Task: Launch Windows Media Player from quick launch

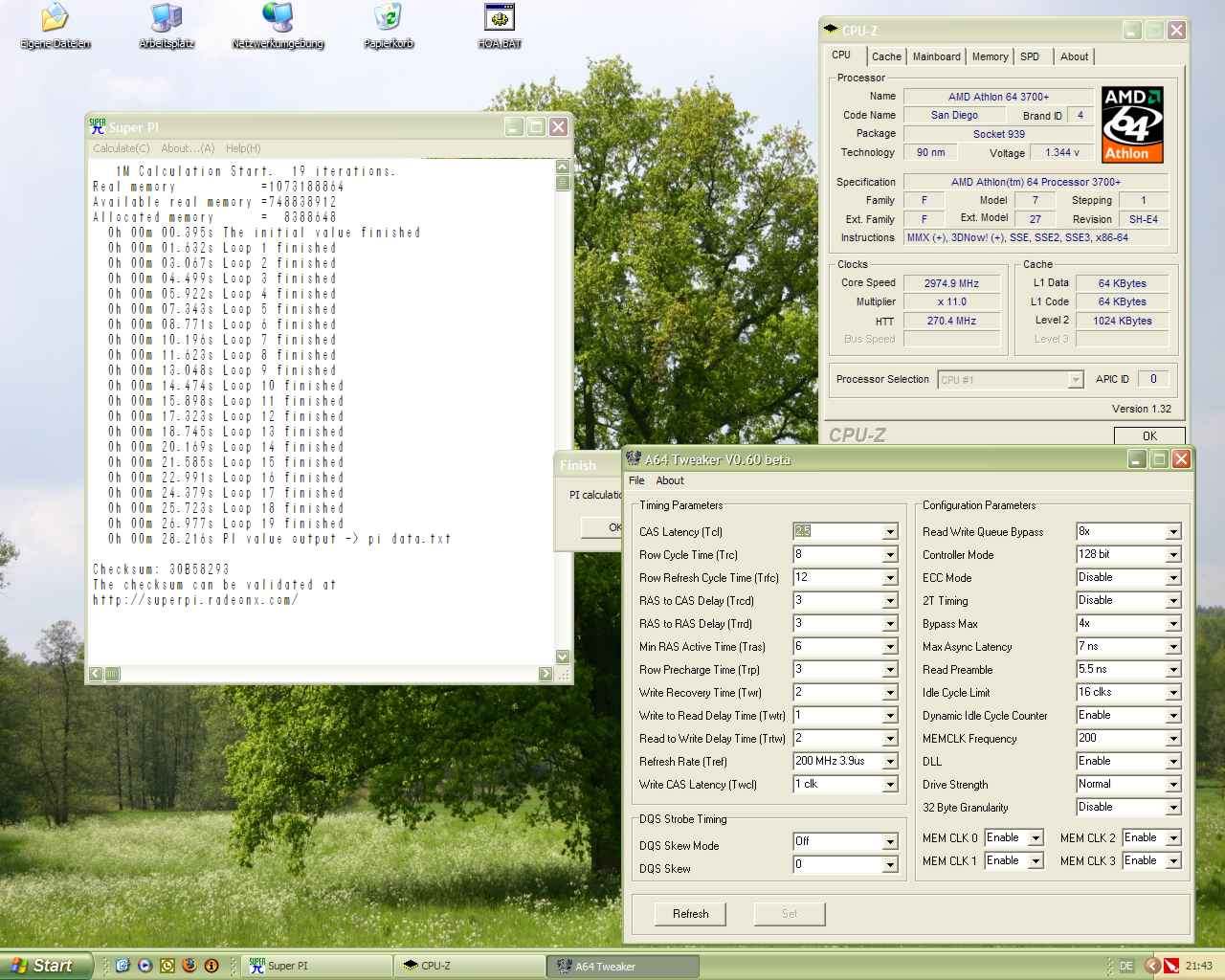Action: coord(145,966)
